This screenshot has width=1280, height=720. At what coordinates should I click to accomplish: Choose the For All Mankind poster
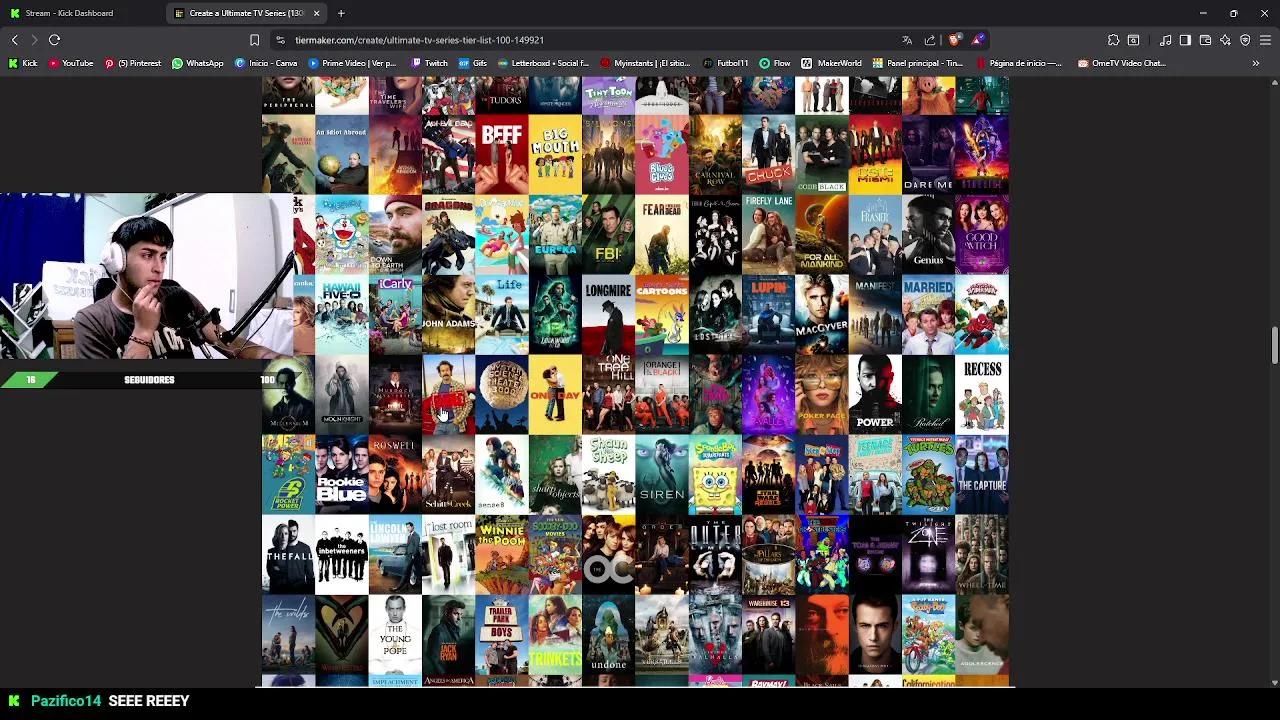point(822,235)
